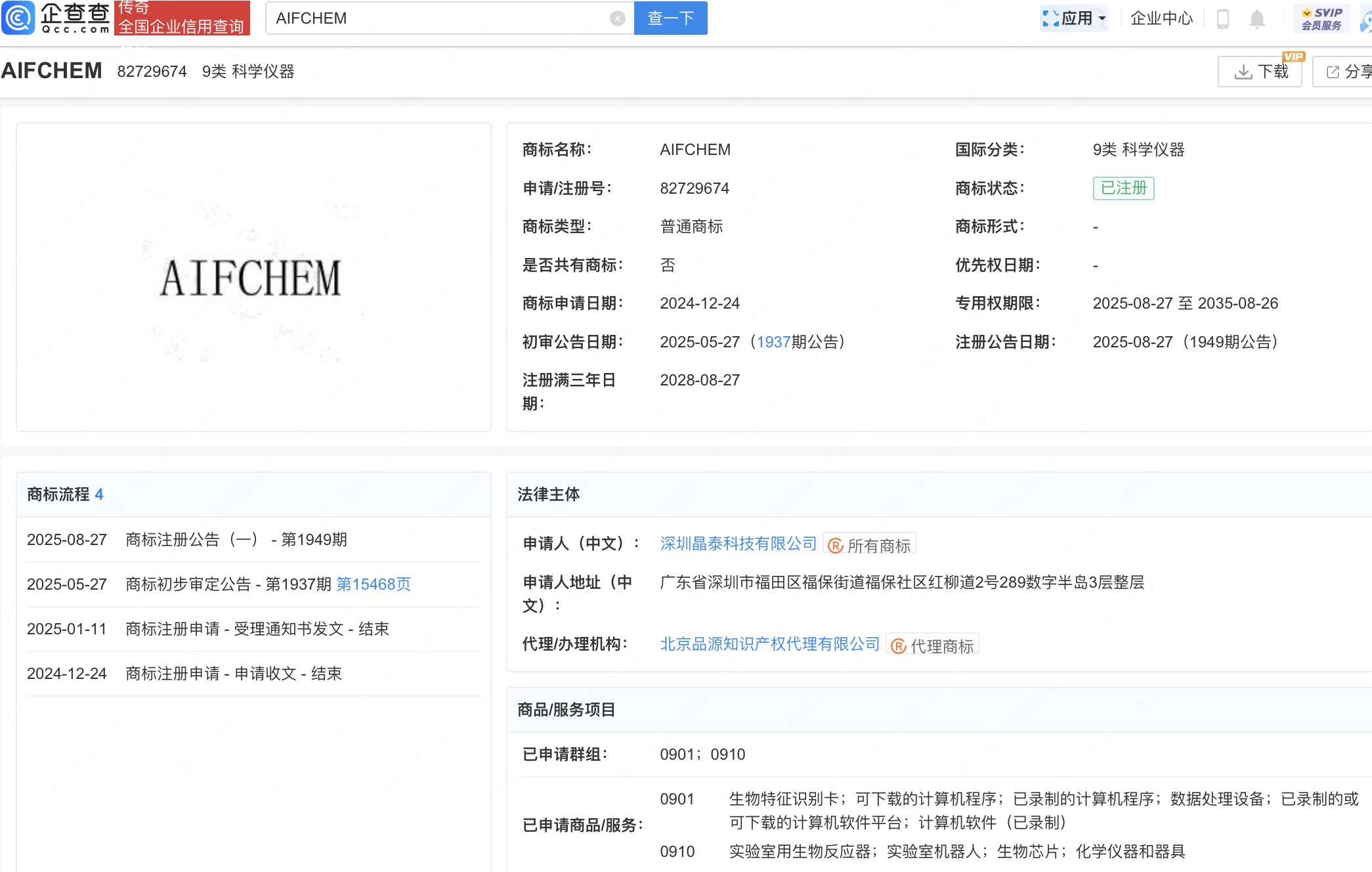Viewport: 1372px width, 872px height.
Task: Click the 2025-08-27 商标注册公告 row
Action: (x=253, y=540)
